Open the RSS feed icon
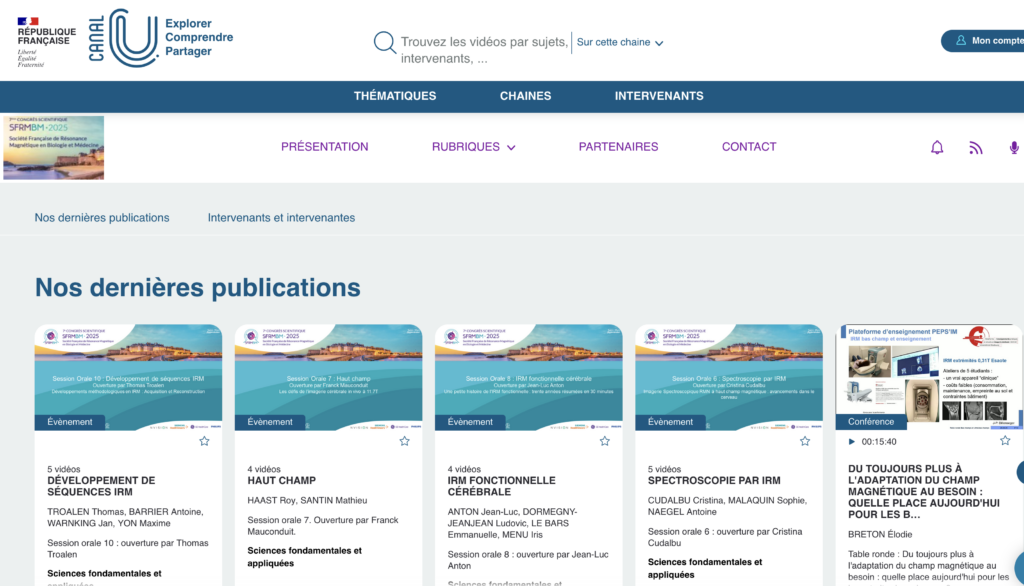 pyautogui.click(x=976, y=147)
